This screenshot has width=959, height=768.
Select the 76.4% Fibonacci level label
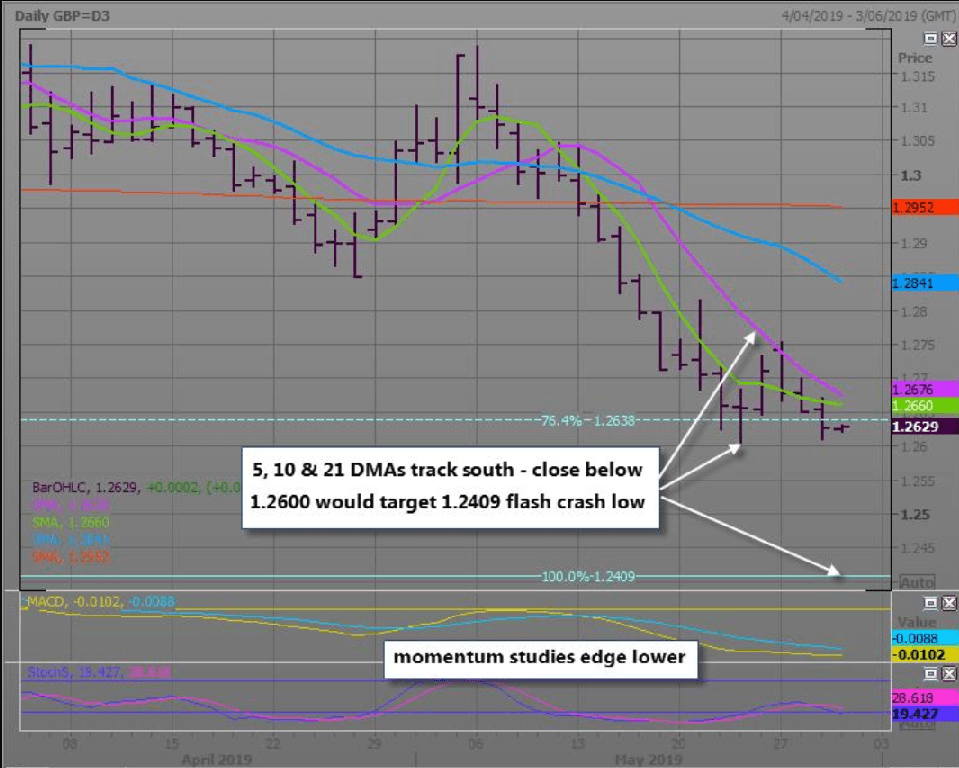[x=588, y=421]
